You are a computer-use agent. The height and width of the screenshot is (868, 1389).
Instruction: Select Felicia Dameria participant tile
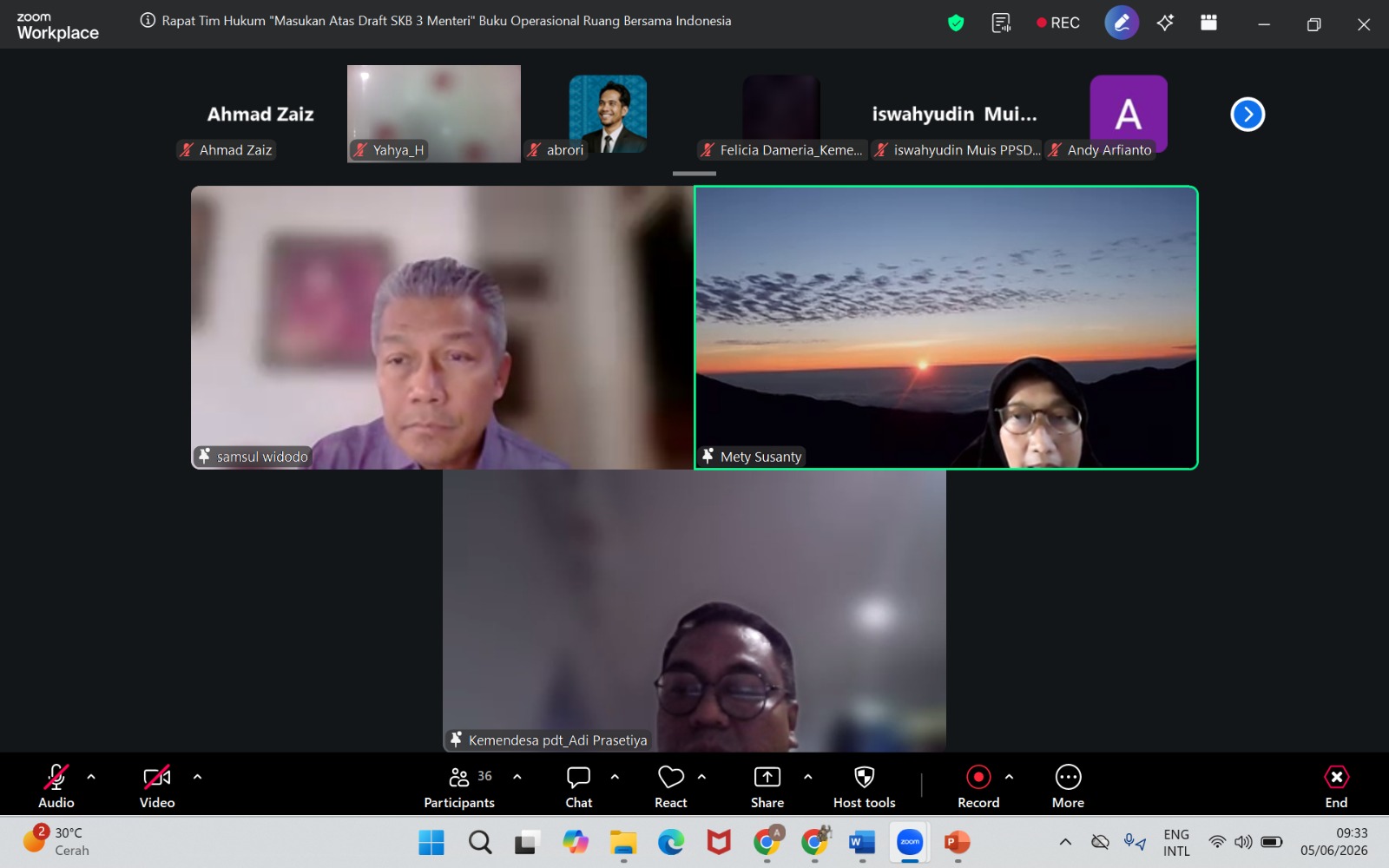tap(781, 114)
